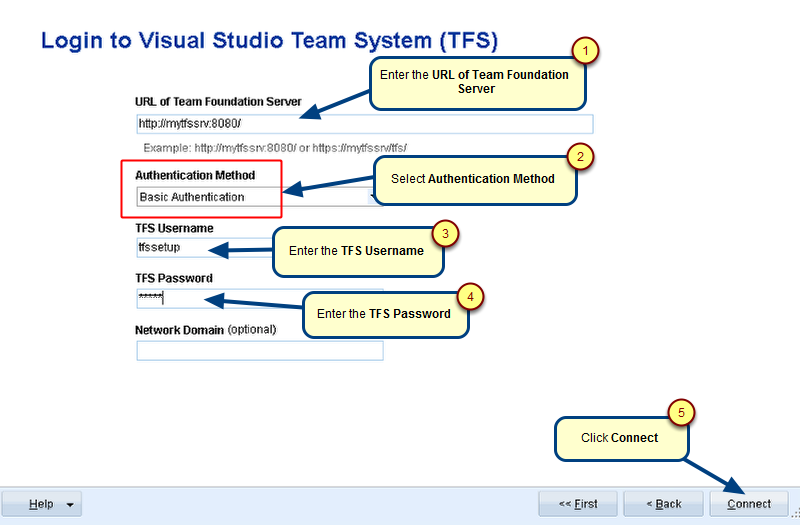The height and width of the screenshot is (525, 800).
Task: Click the optional Network Domain field
Action: pyautogui.click(x=260, y=351)
